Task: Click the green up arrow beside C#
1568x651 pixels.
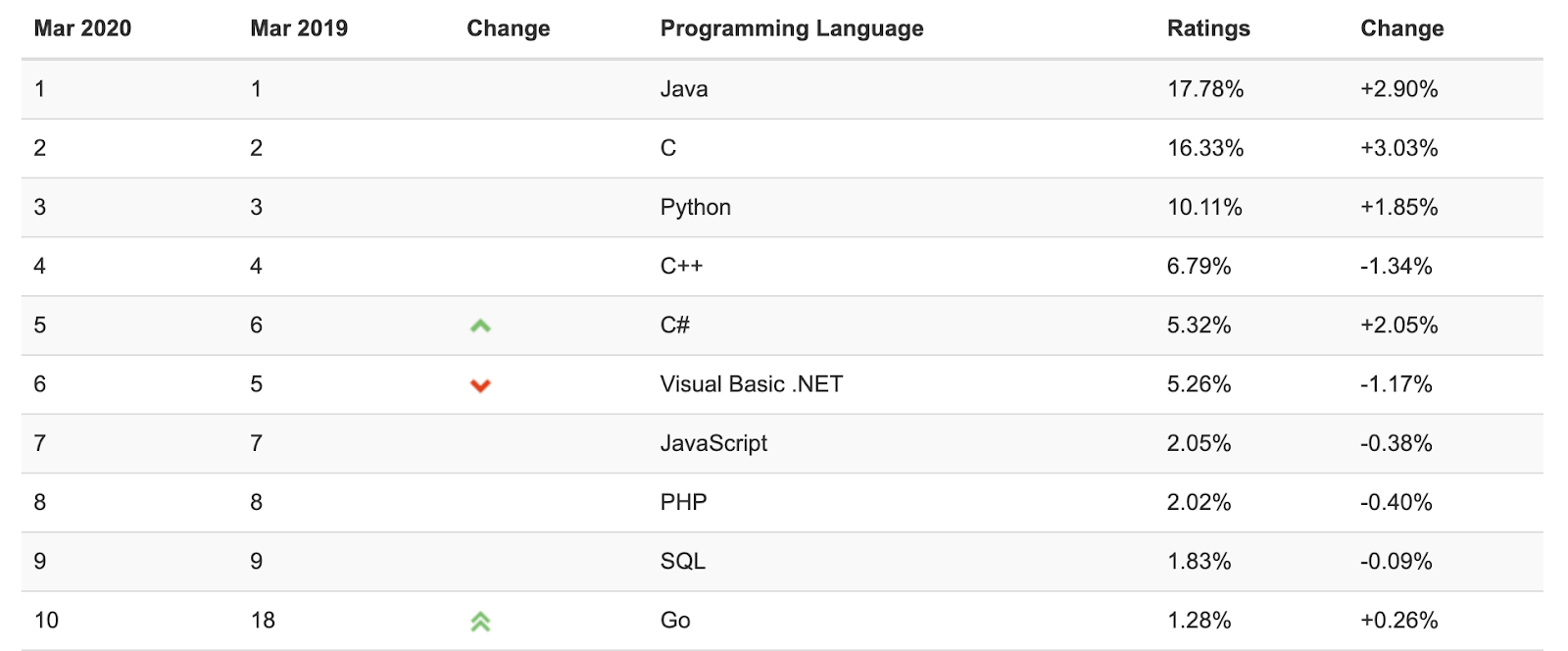Action: 480,325
